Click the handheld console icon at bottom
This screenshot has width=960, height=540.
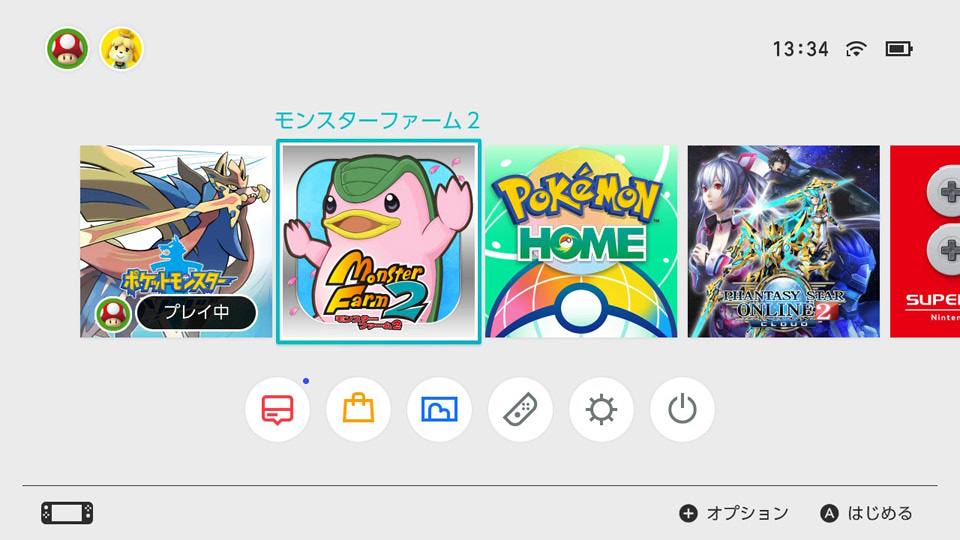tap(67, 513)
